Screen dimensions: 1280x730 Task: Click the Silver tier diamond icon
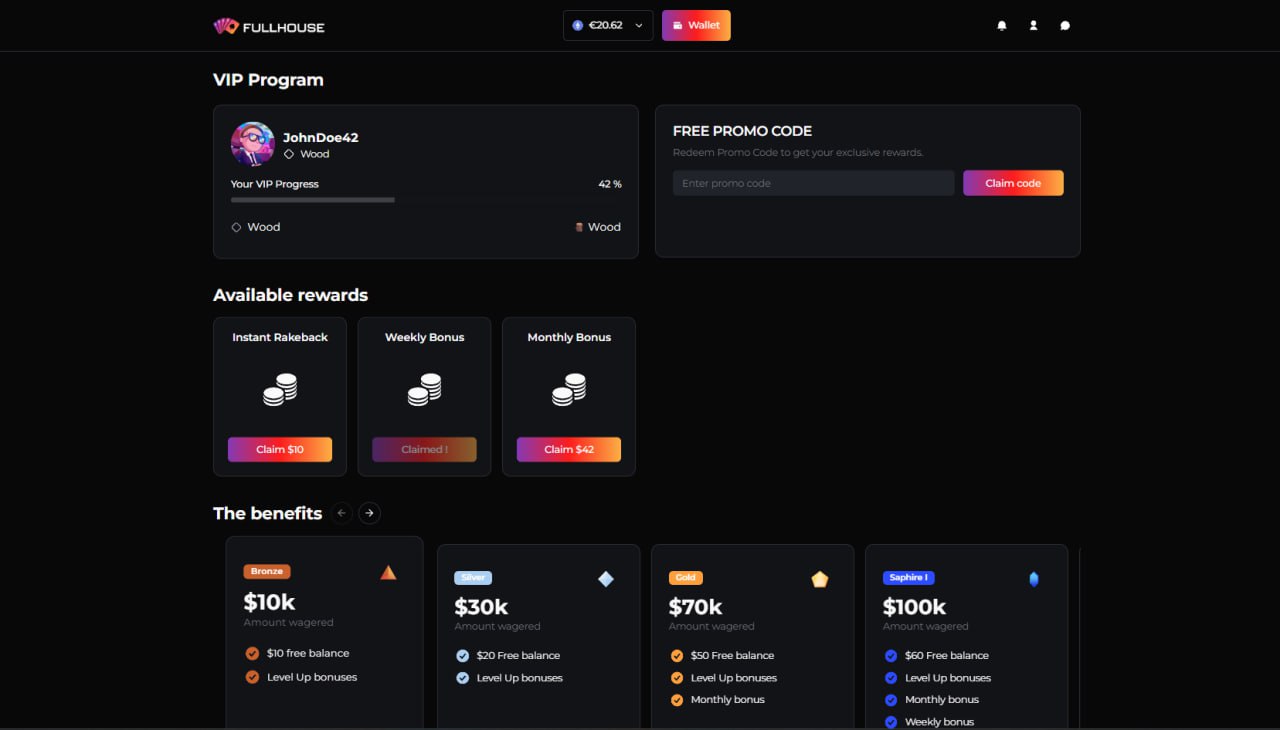(606, 579)
